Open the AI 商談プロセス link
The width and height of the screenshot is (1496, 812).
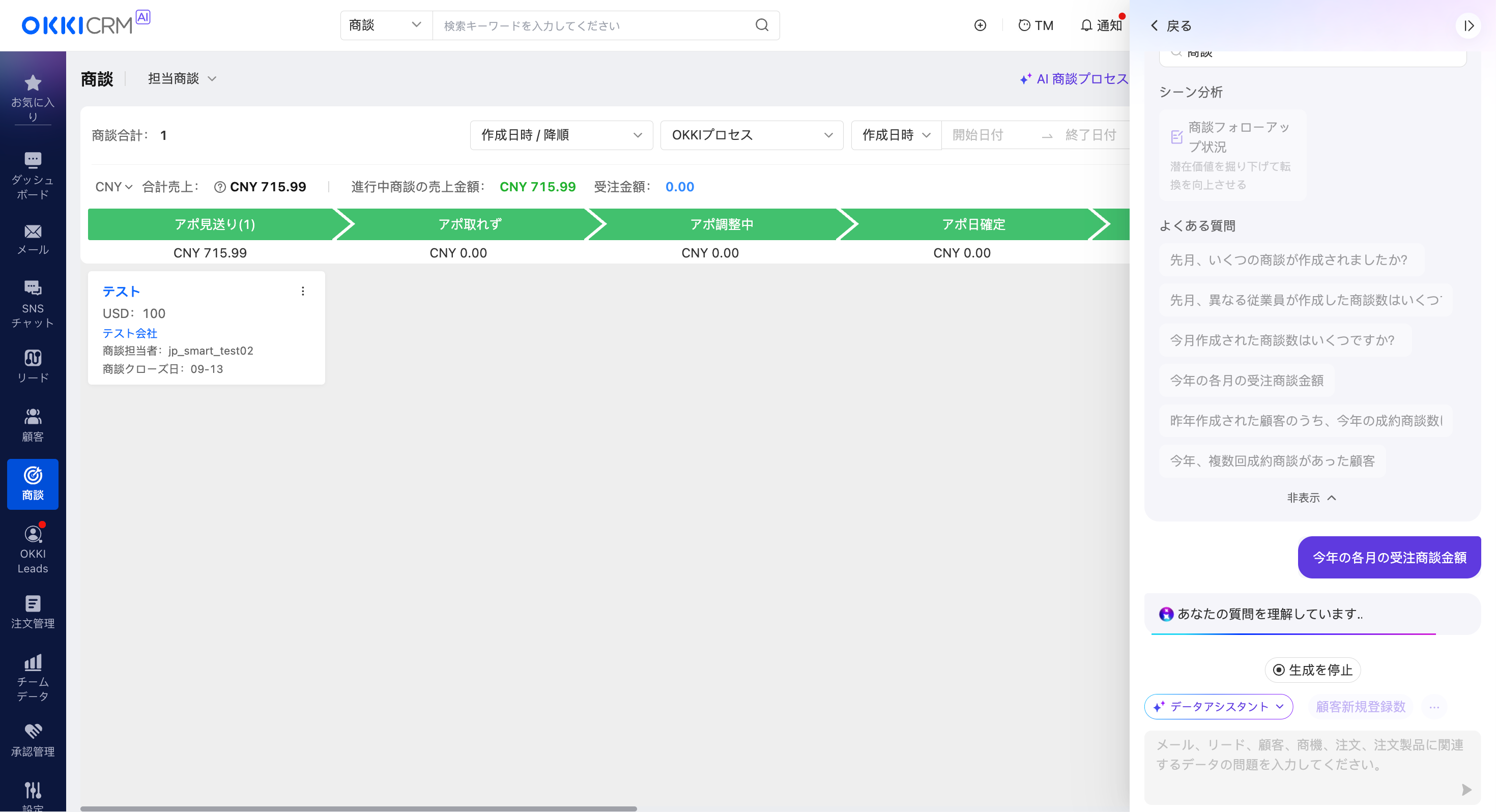click(1074, 78)
